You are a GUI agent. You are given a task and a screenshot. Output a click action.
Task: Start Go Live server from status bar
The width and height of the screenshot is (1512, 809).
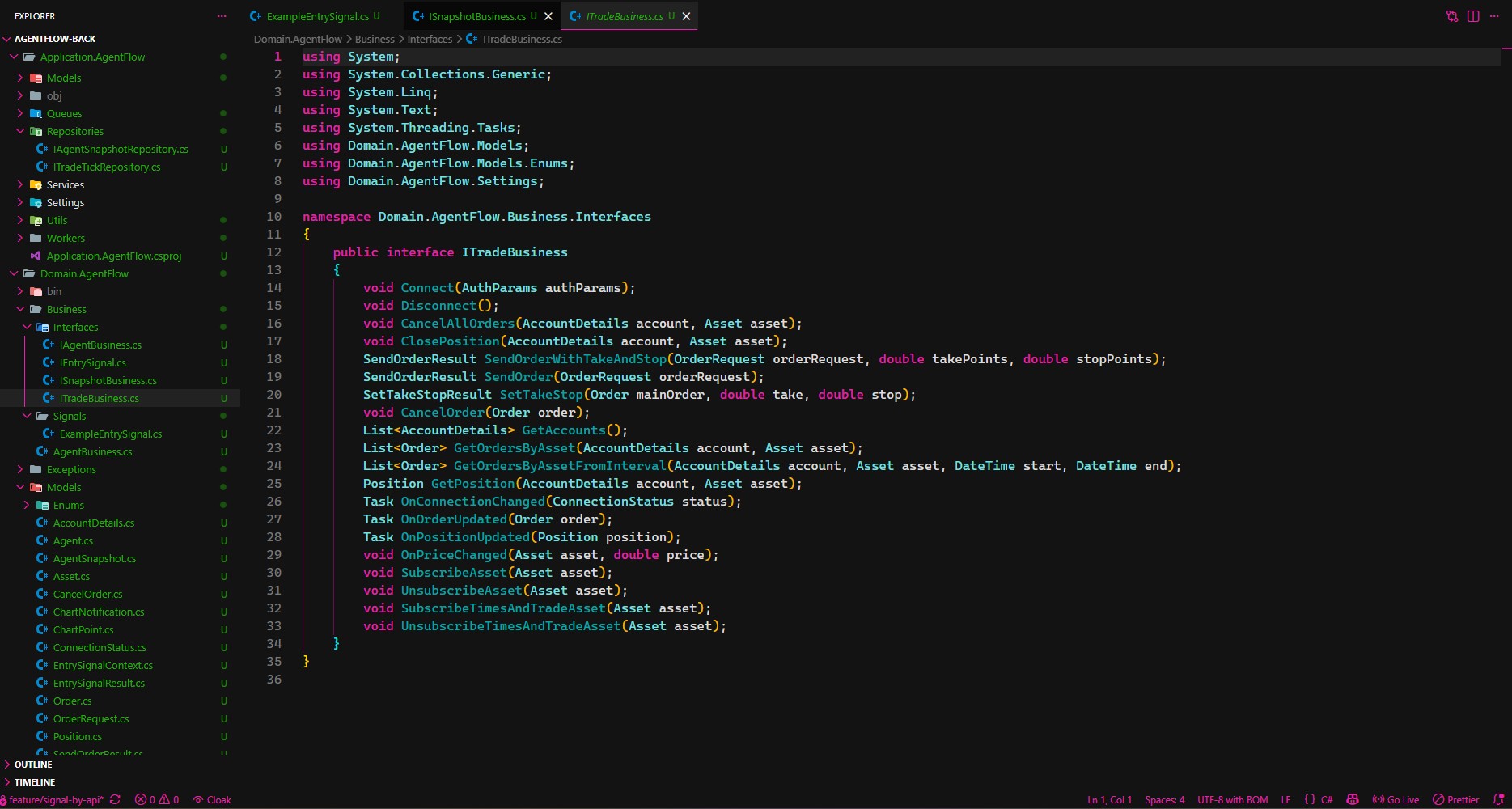click(1396, 799)
